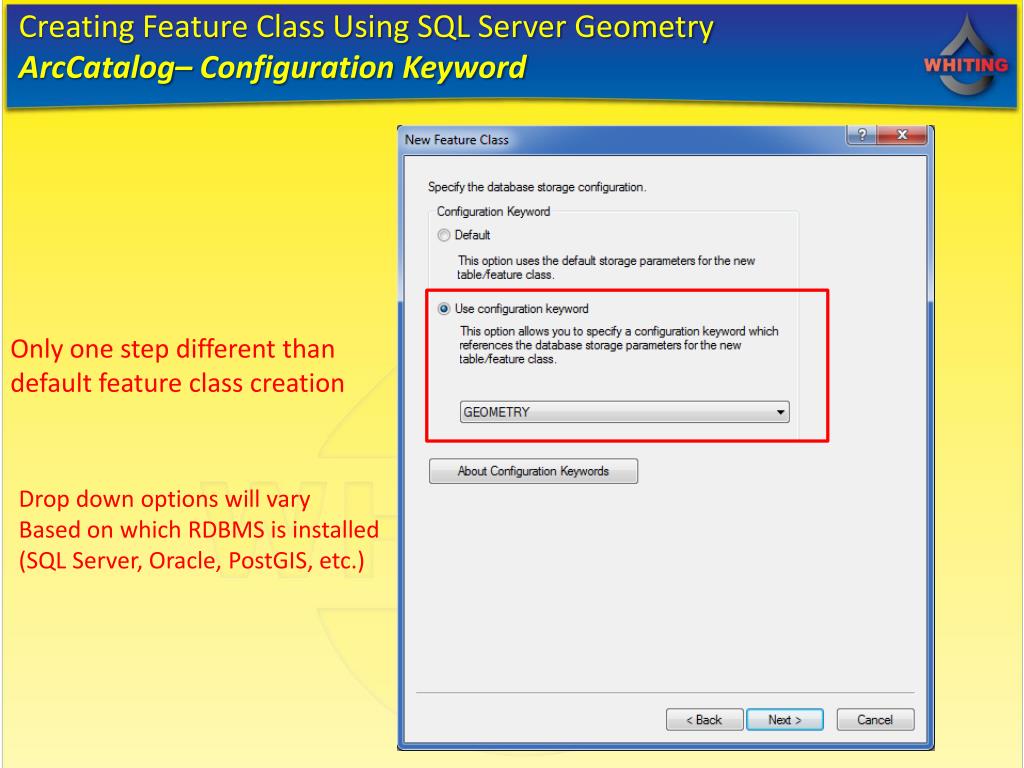Click 'Creating Feature Class Using SQL Server Geometry'
Screen dimensions: 1024x768
point(366,27)
